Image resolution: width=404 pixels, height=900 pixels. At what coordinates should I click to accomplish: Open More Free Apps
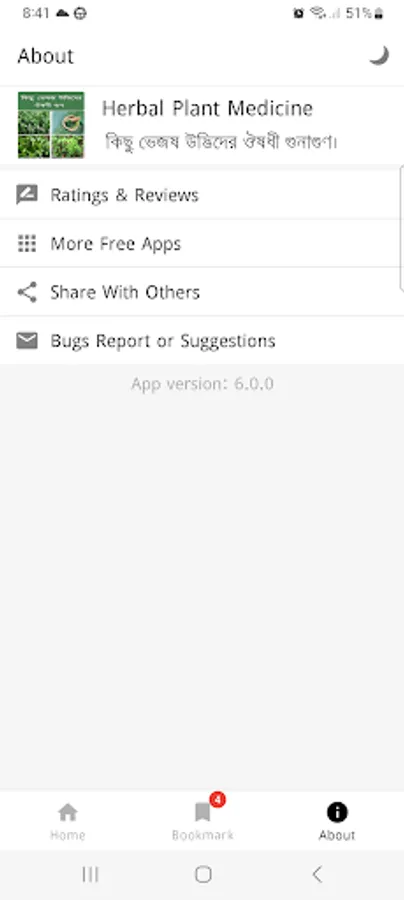(x=202, y=244)
